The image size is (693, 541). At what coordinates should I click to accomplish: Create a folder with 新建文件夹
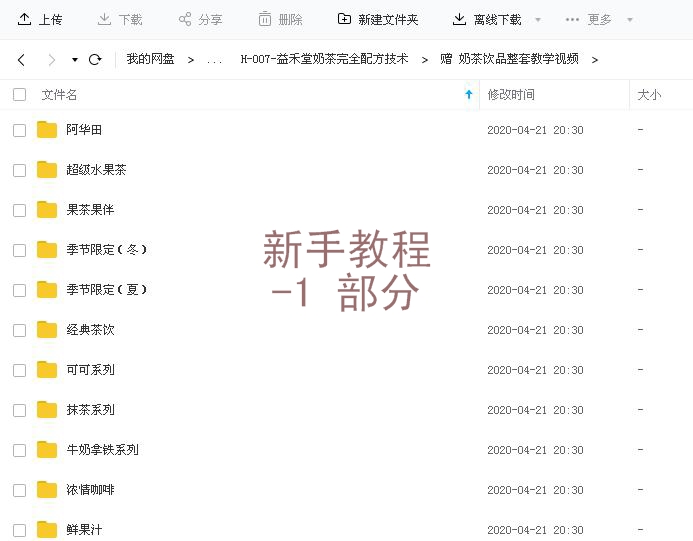click(x=378, y=19)
